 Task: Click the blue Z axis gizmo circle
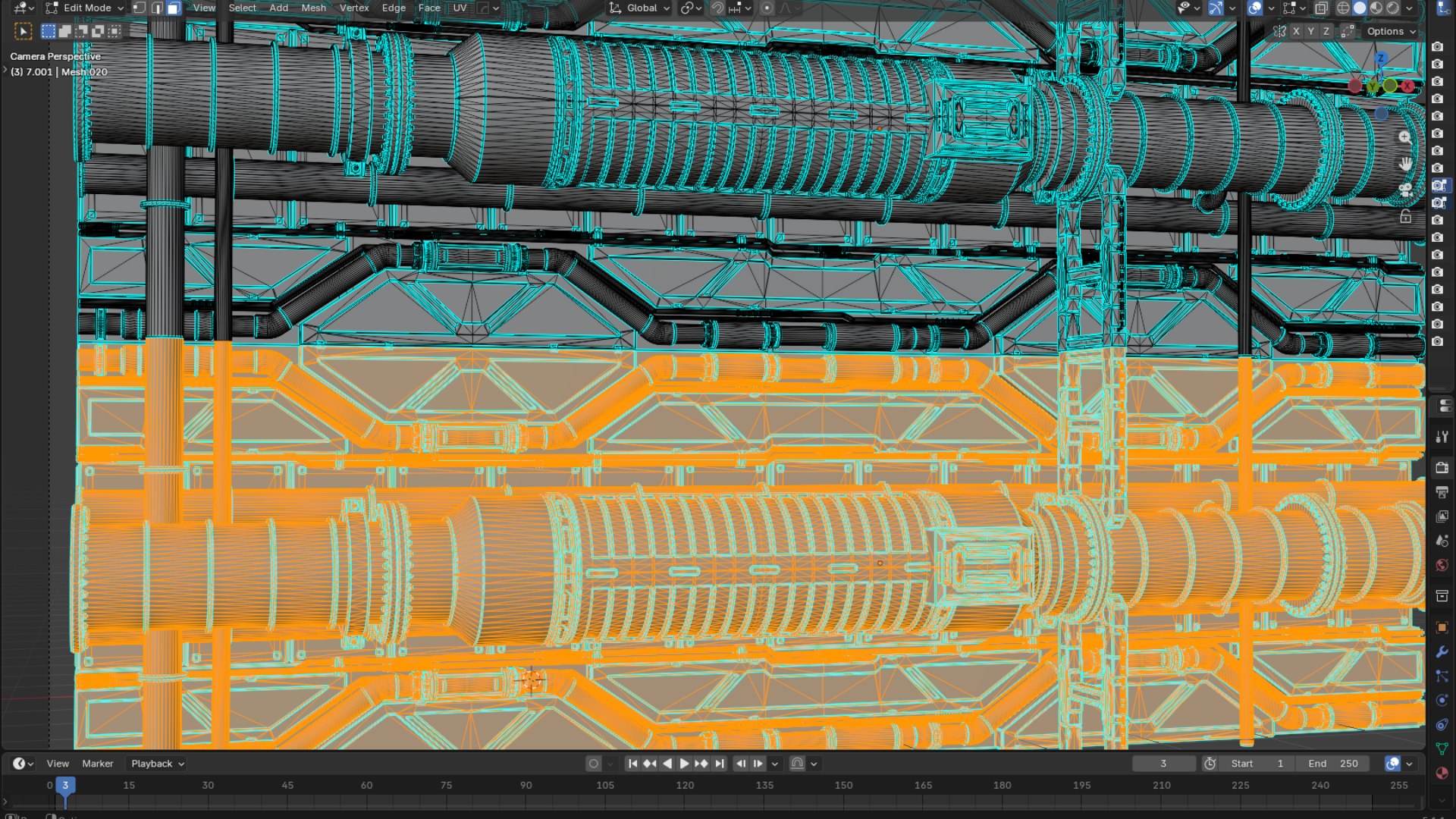pos(1381,58)
